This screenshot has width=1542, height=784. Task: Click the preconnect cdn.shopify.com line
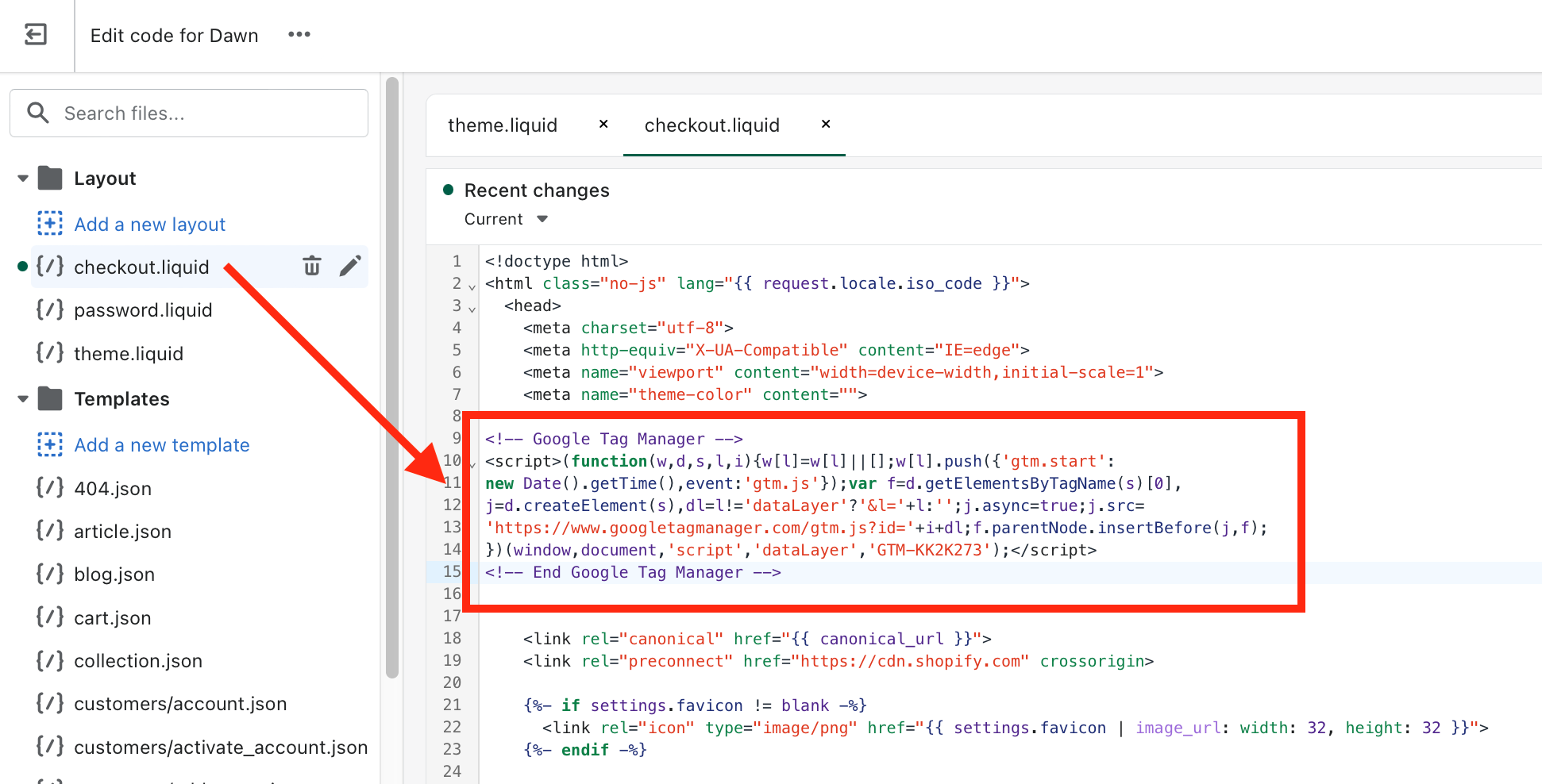click(x=838, y=661)
